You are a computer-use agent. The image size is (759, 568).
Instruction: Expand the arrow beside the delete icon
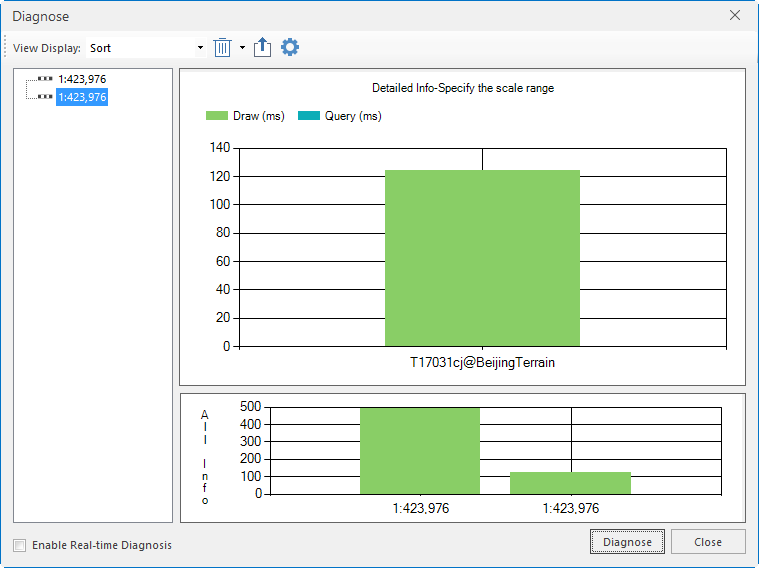[242, 48]
